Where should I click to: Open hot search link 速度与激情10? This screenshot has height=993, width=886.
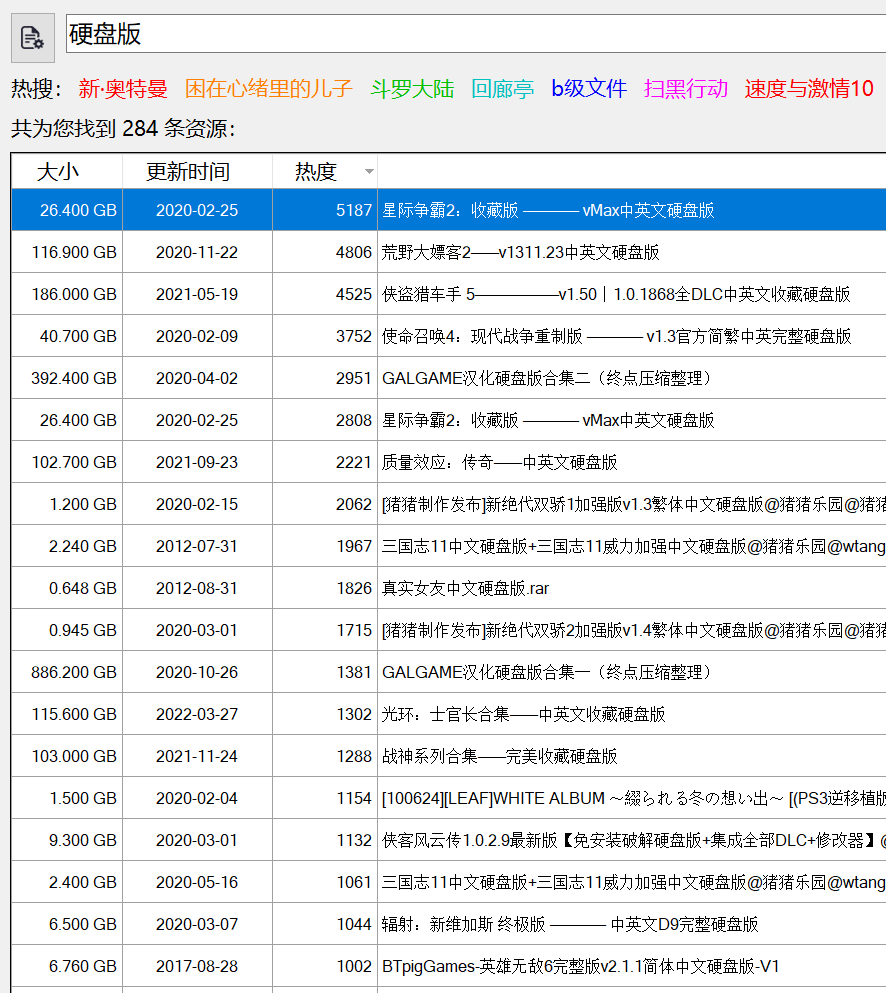click(x=809, y=89)
